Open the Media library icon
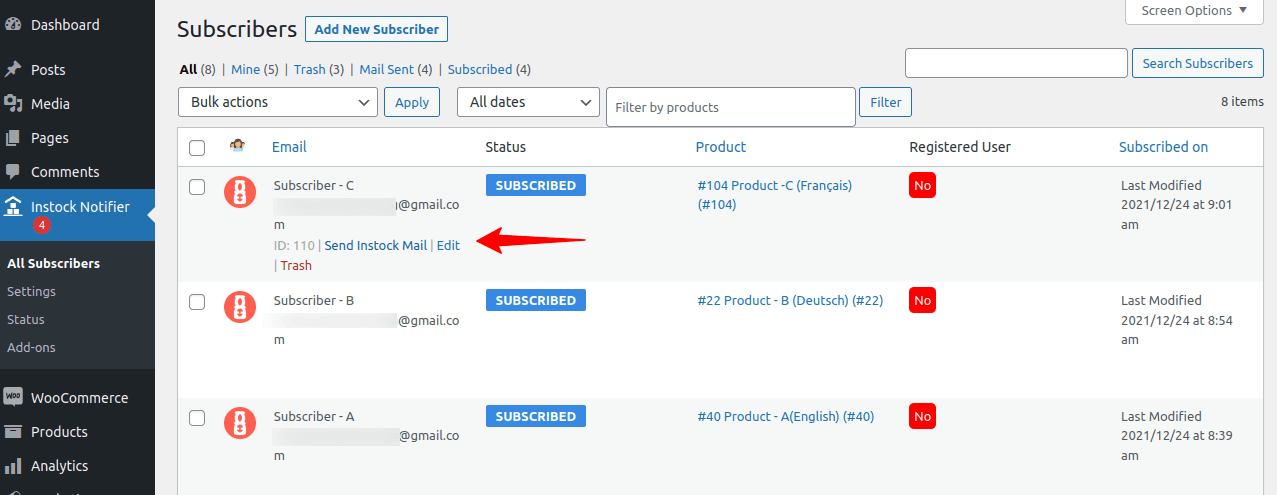 [x=14, y=104]
